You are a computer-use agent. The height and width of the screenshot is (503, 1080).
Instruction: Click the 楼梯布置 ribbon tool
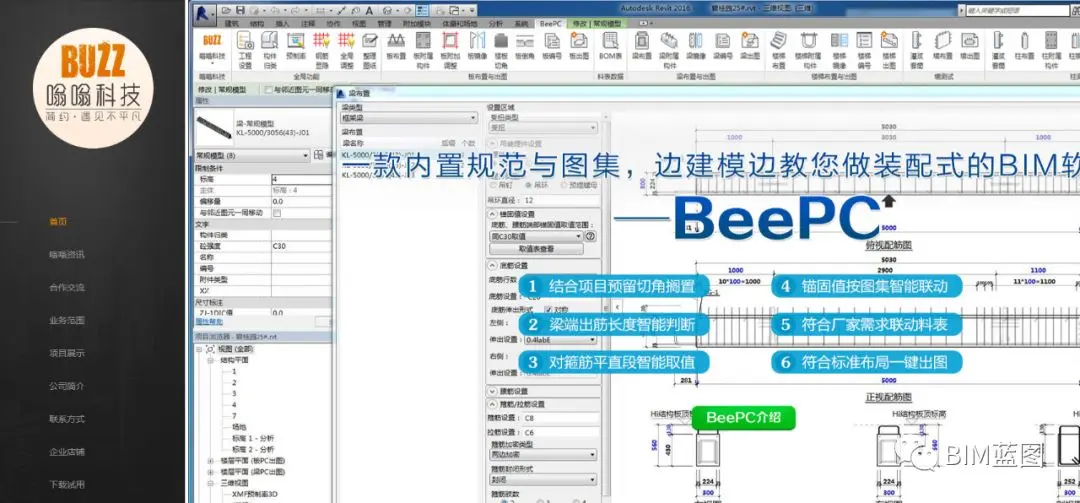point(778,49)
